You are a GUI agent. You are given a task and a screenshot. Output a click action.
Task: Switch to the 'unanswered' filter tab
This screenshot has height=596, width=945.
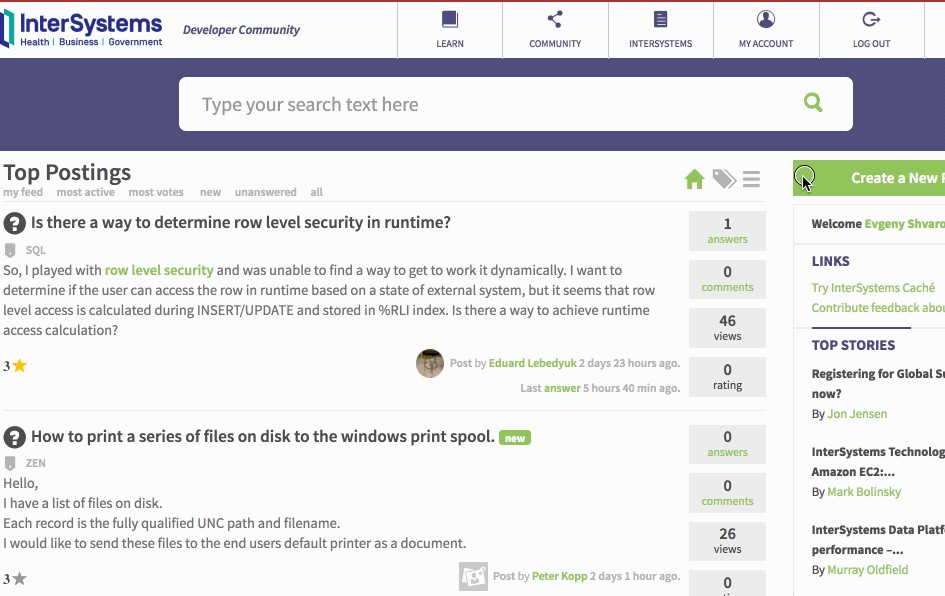(x=265, y=192)
